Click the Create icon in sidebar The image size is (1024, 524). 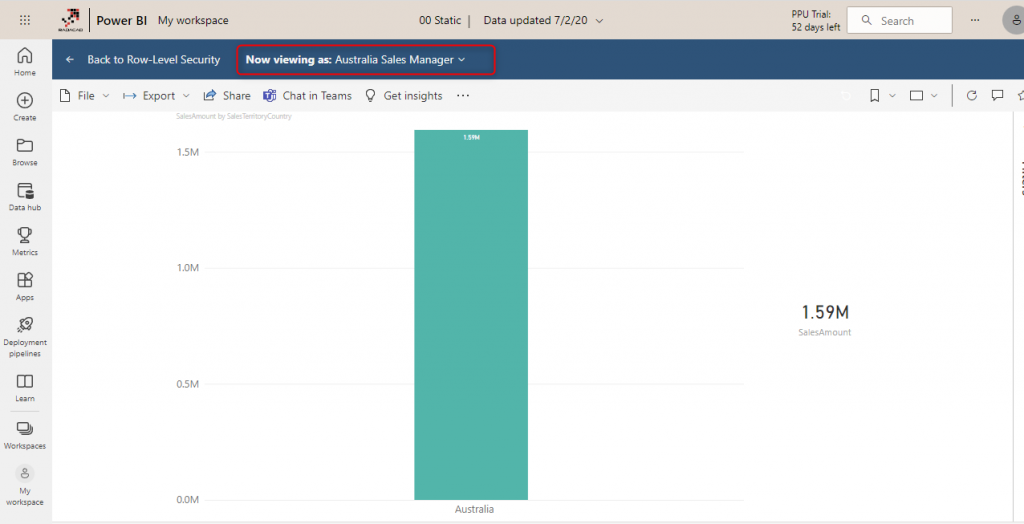[25, 106]
